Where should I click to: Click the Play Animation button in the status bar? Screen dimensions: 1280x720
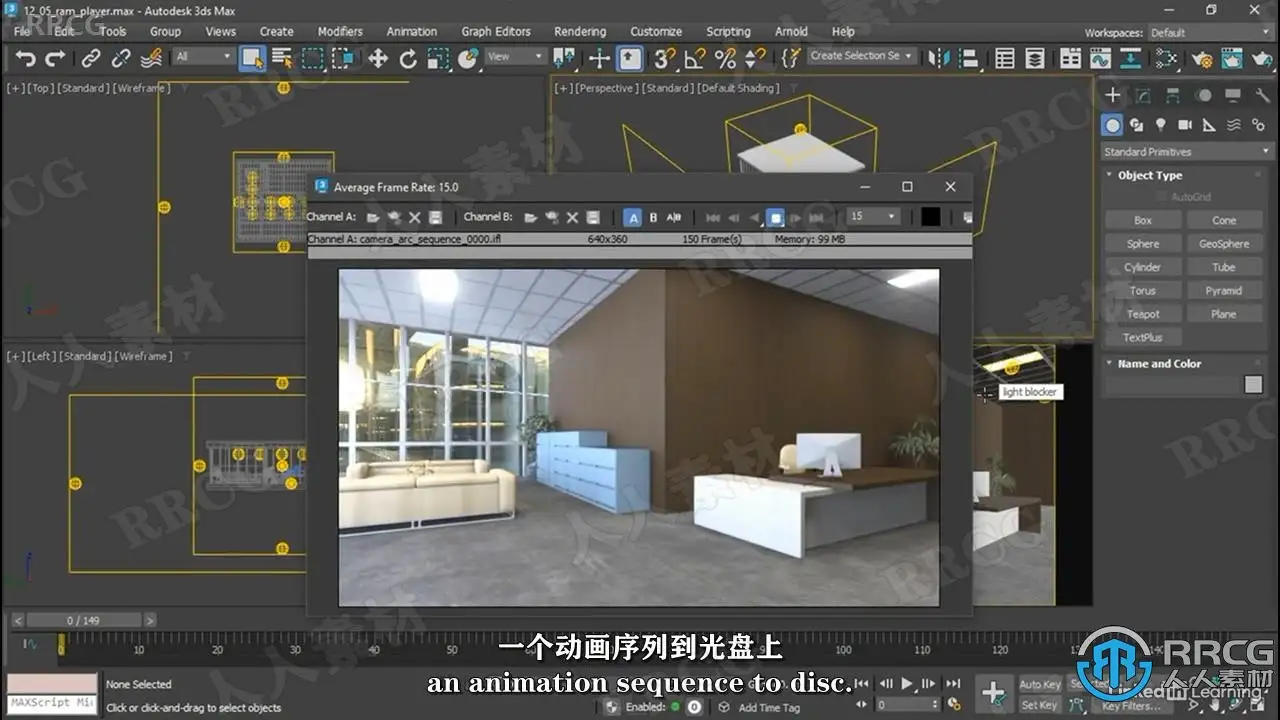[x=907, y=684]
